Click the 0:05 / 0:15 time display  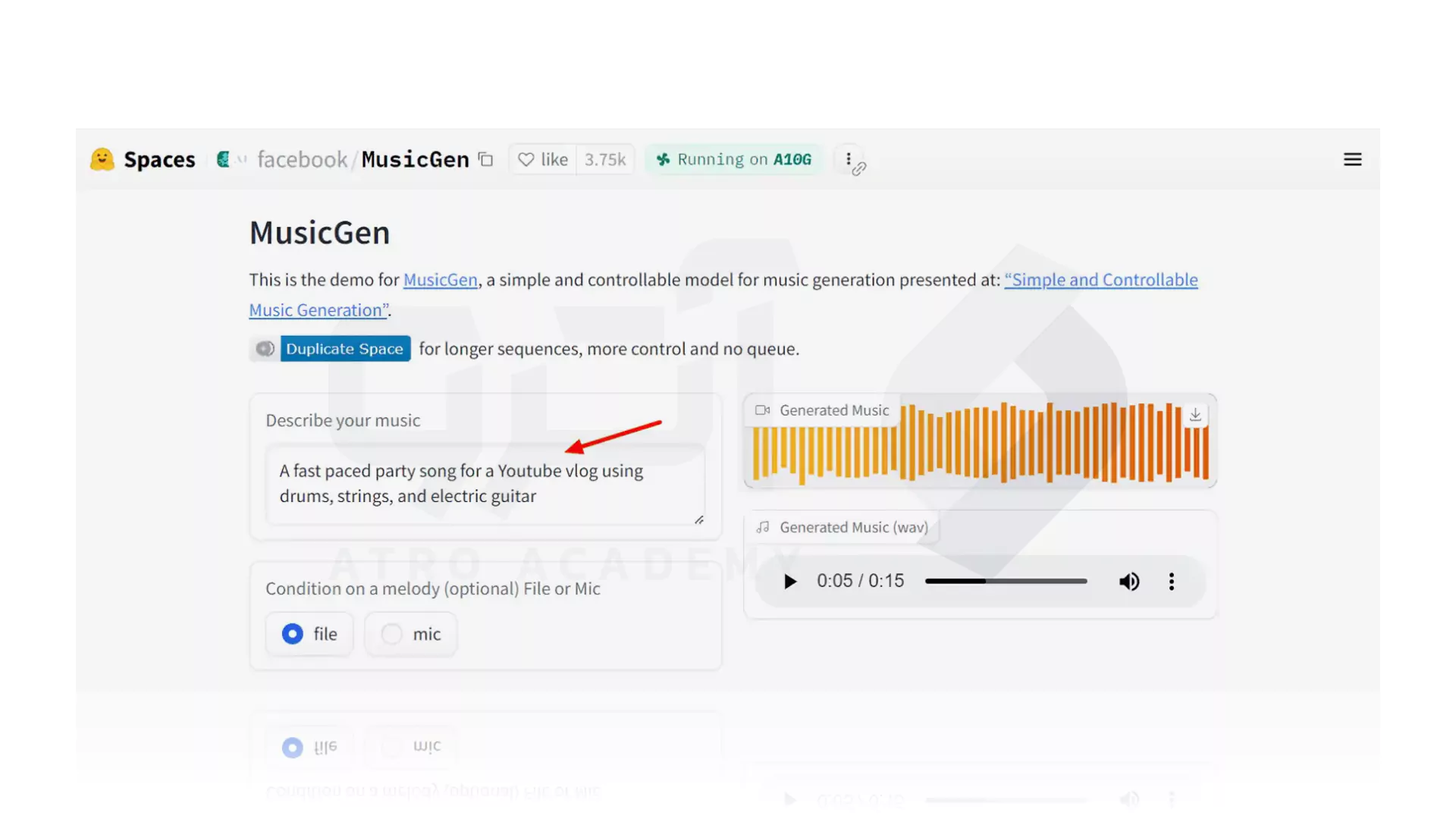pyautogui.click(x=860, y=582)
